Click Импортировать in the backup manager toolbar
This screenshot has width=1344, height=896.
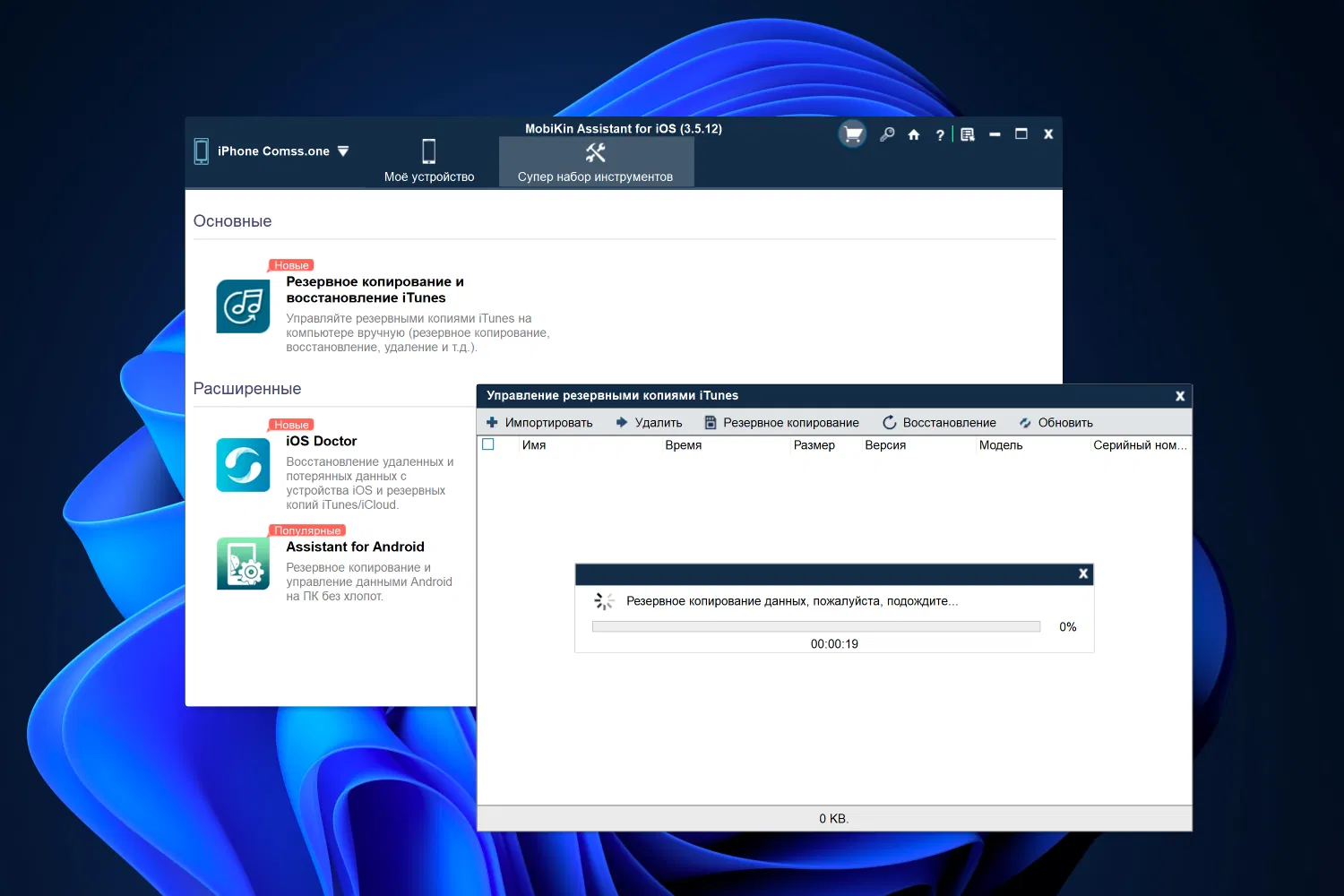pos(539,423)
